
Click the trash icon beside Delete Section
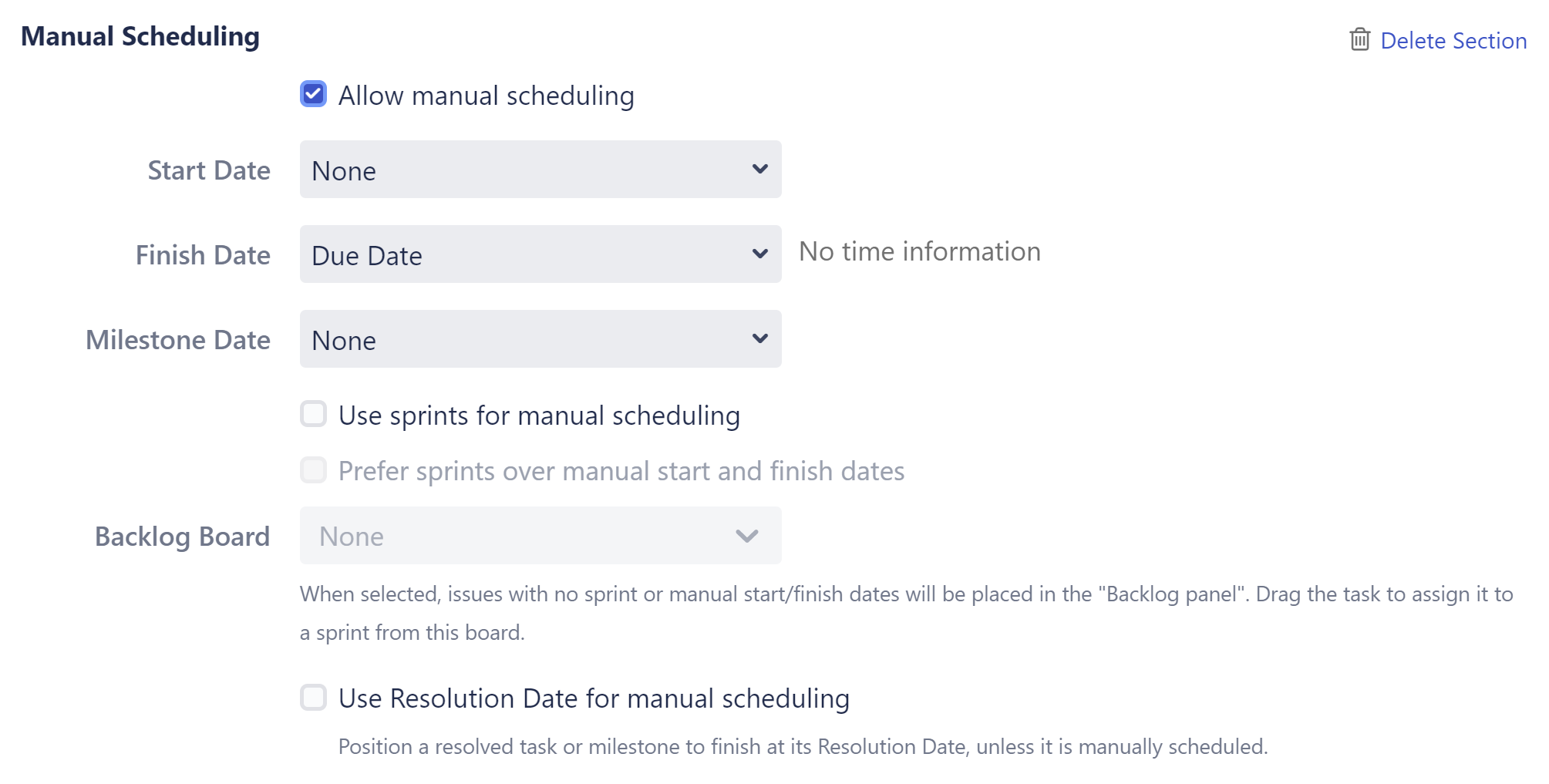tap(1359, 39)
